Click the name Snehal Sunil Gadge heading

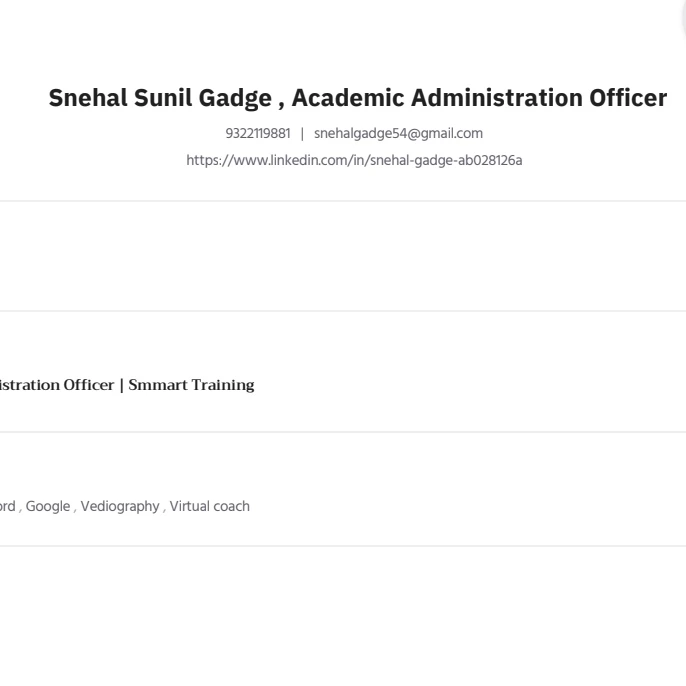[160, 98]
